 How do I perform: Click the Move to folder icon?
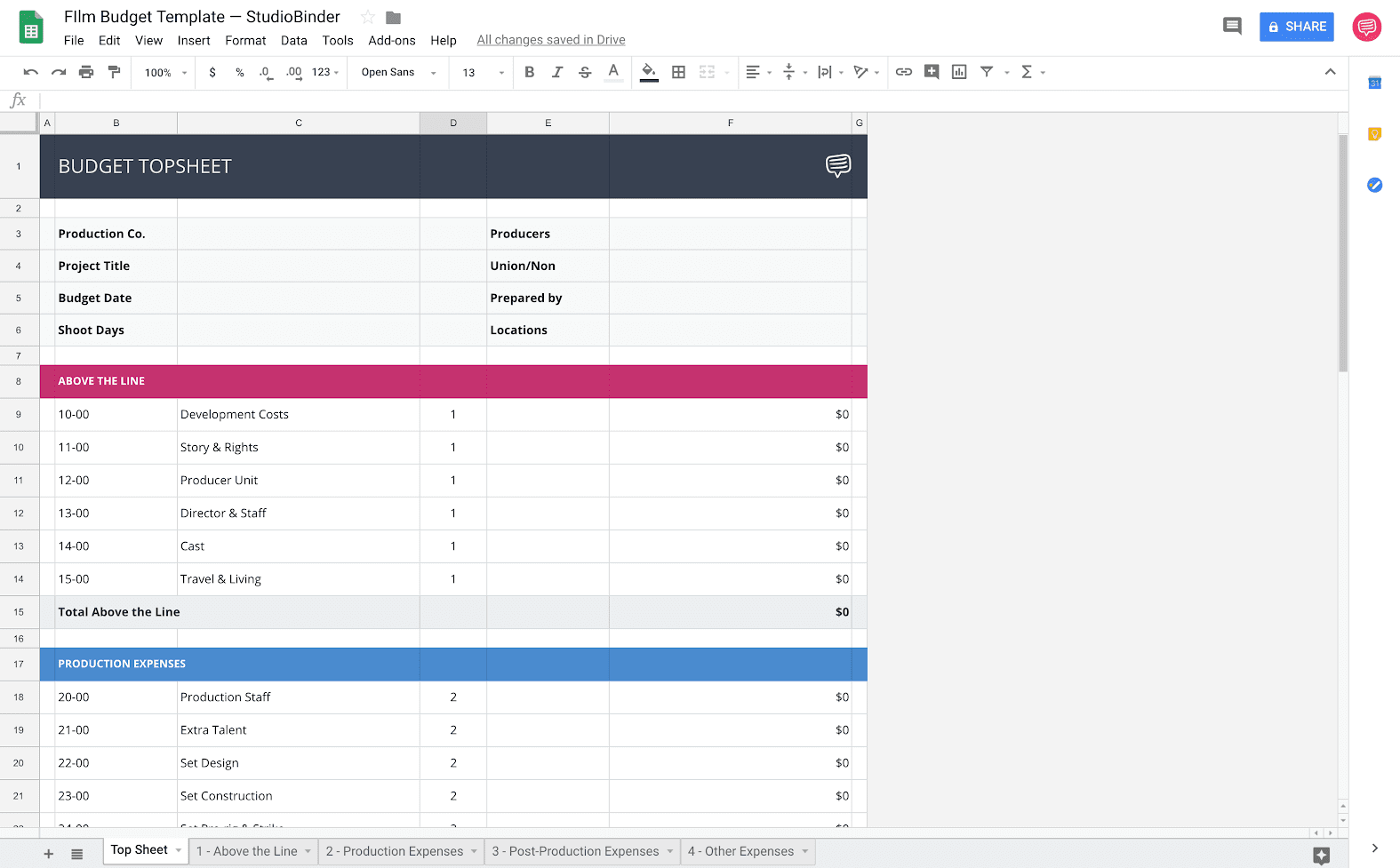pyautogui.click(x=394, y=17)
